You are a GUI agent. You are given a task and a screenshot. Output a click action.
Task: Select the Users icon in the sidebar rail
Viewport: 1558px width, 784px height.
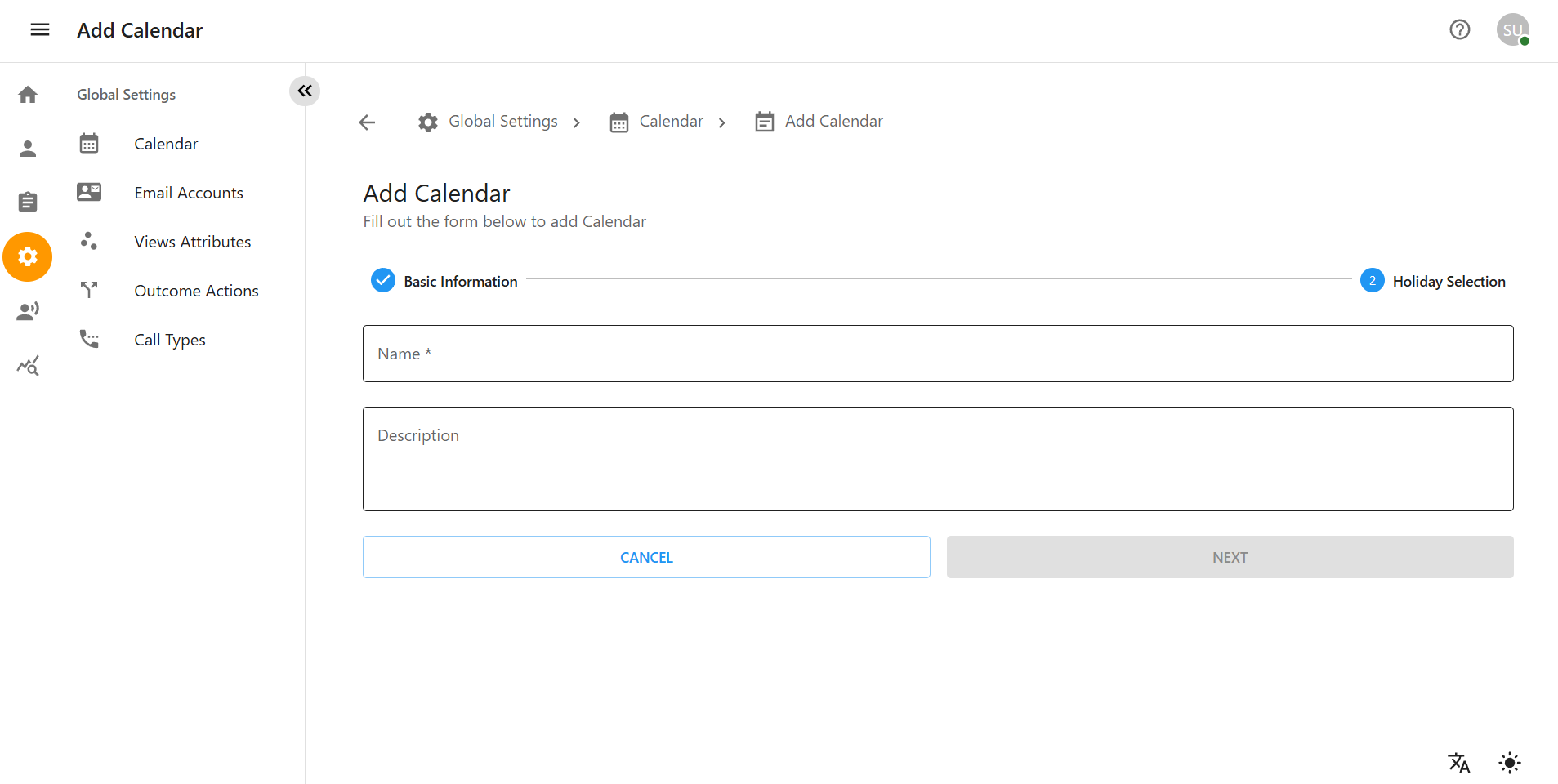click(x=27, y=148)
